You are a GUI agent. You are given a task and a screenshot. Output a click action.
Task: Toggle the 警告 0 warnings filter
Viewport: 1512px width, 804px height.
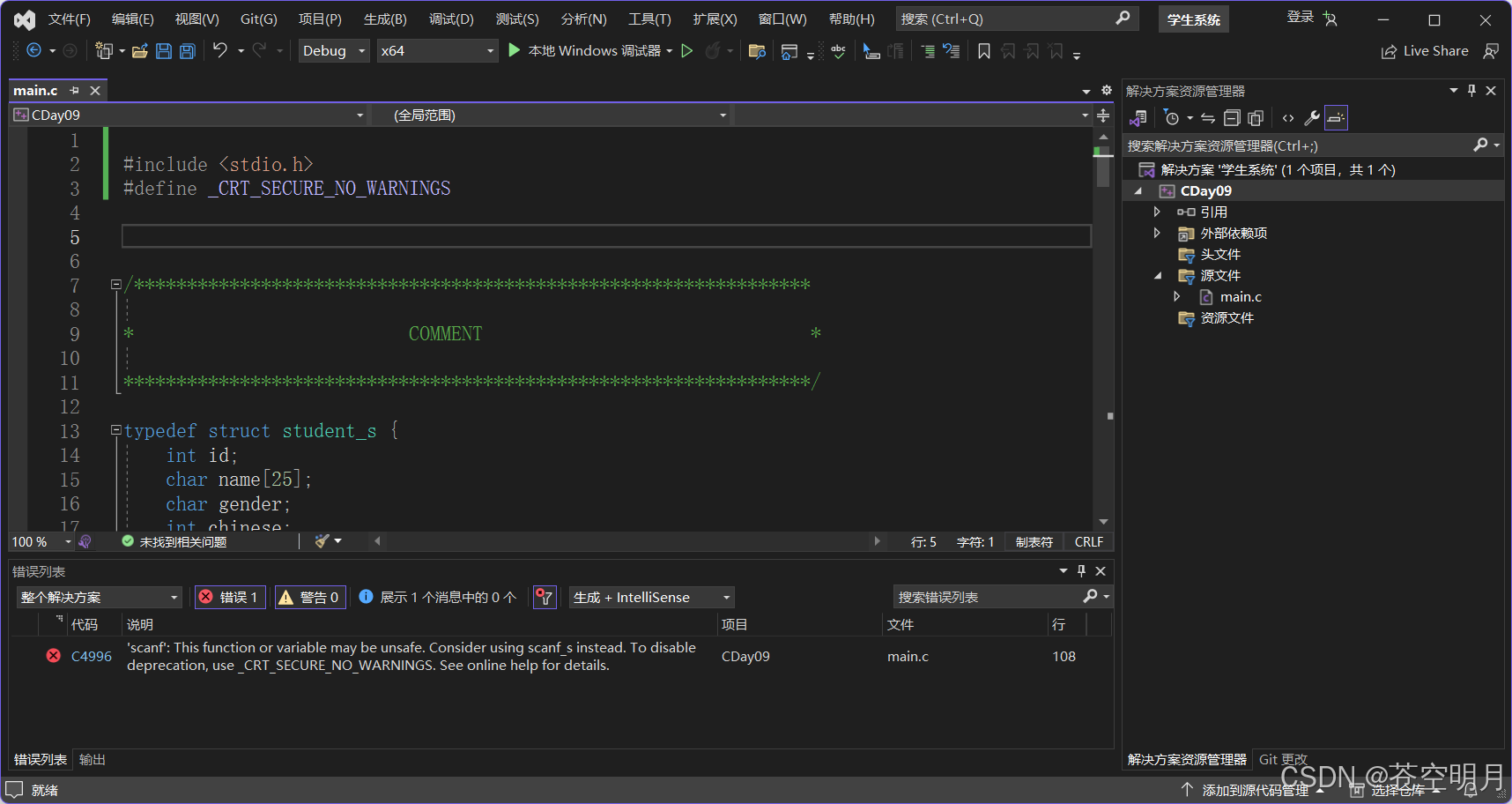click(309, 597)
